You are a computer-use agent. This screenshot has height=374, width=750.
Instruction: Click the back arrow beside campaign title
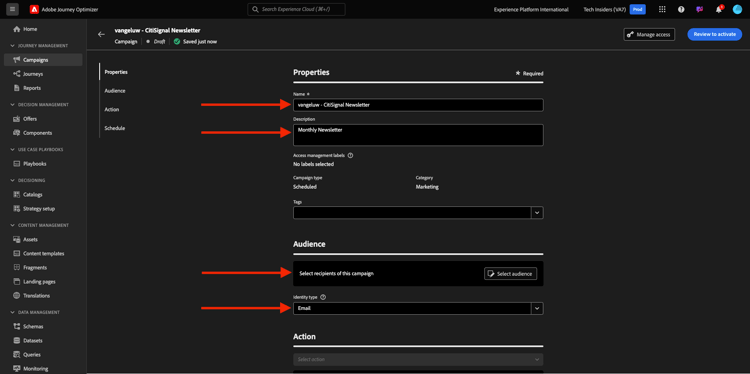[x=101, y=34]
